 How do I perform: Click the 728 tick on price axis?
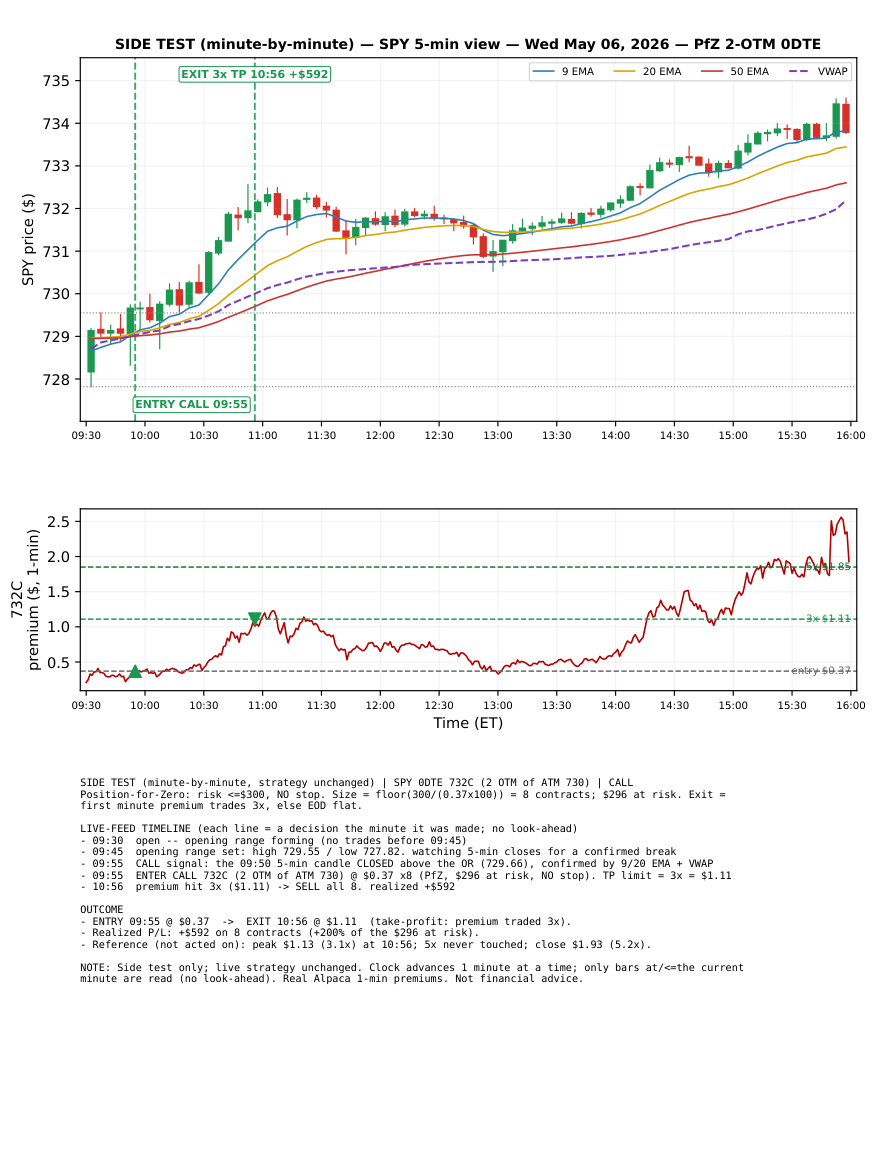pyautogui.click(x=56, y=379)
